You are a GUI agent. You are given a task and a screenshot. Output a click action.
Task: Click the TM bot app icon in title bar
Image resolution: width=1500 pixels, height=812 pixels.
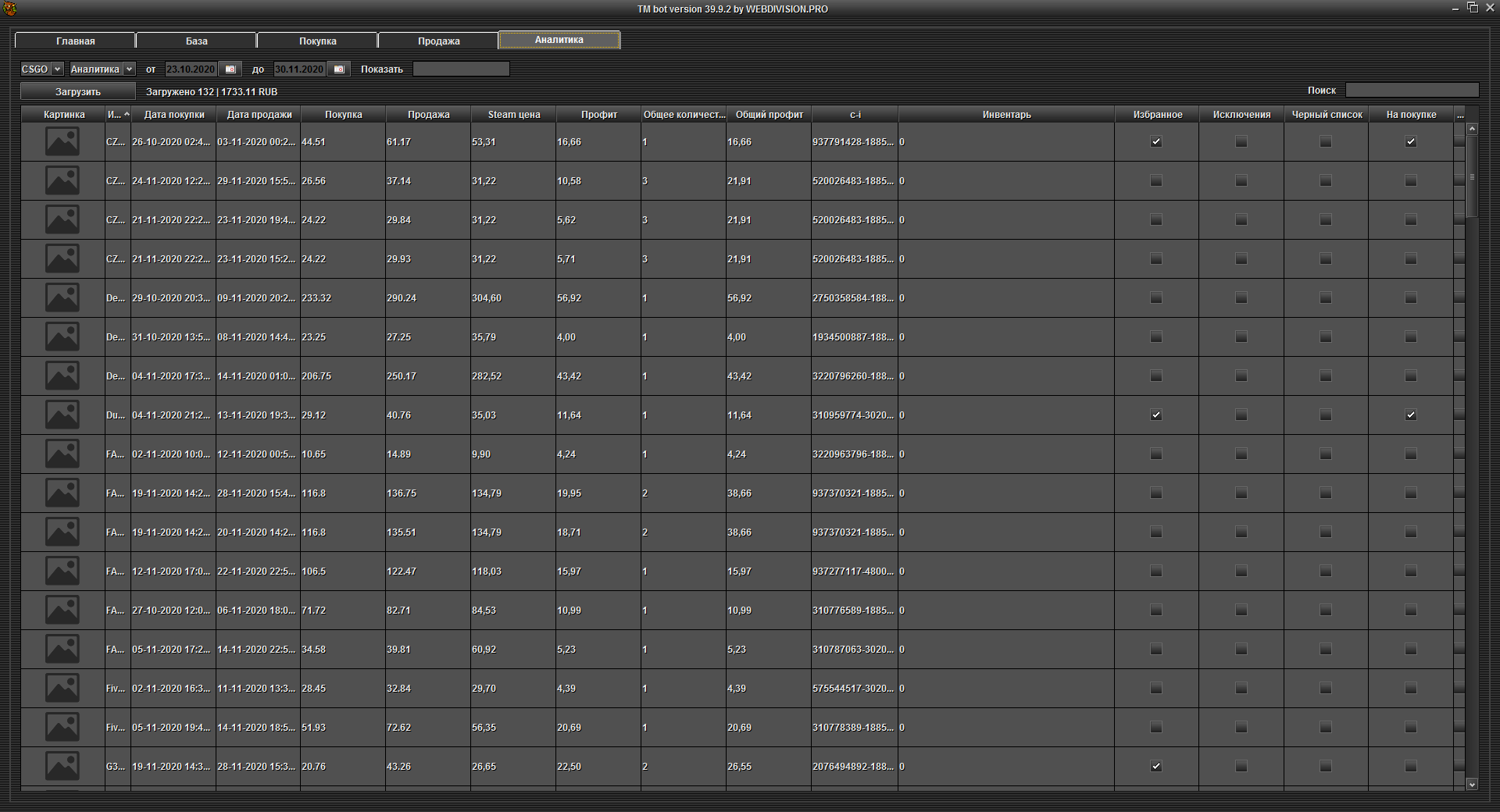pyautogui.click(x=9, y=9)
